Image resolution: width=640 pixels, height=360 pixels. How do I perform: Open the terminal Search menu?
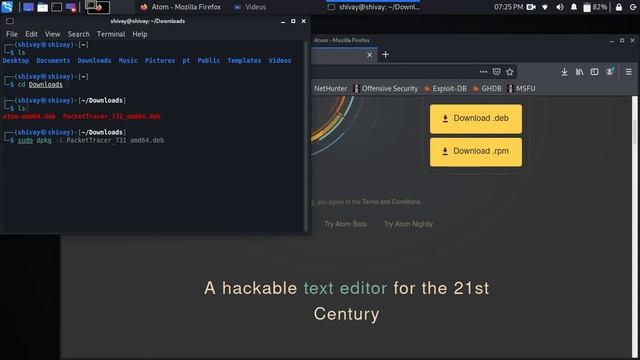click(x=78, y=34)
